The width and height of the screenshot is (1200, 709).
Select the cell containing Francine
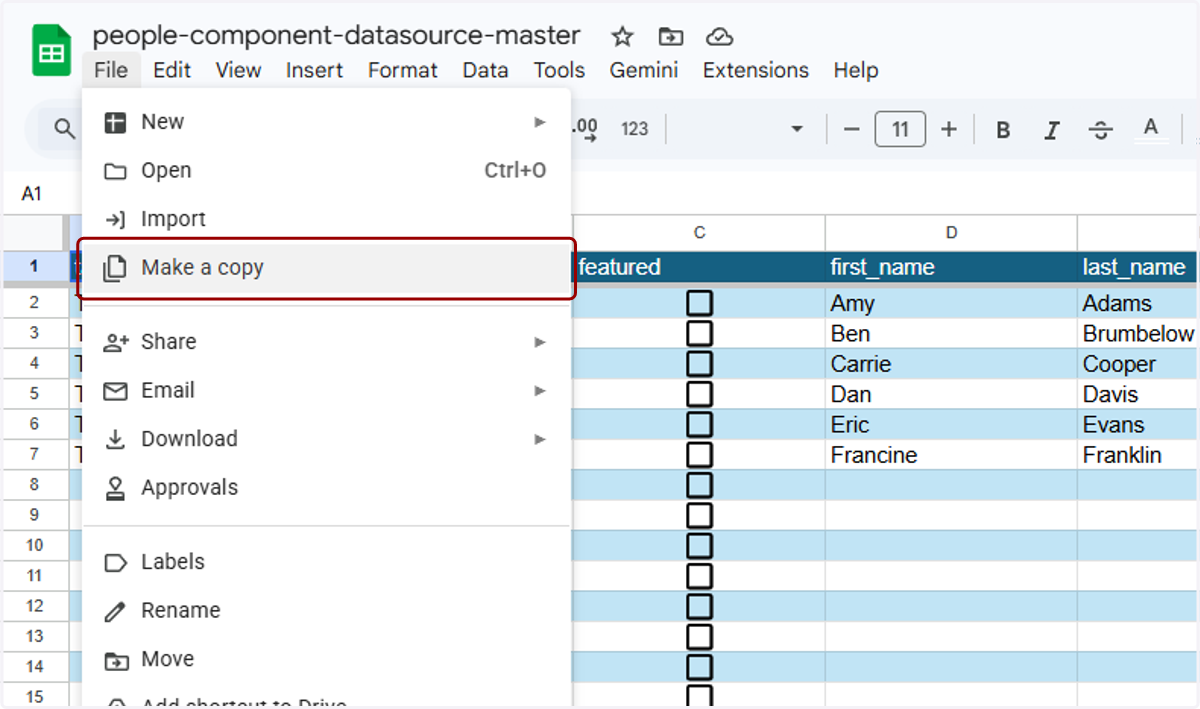click(951, 455)
